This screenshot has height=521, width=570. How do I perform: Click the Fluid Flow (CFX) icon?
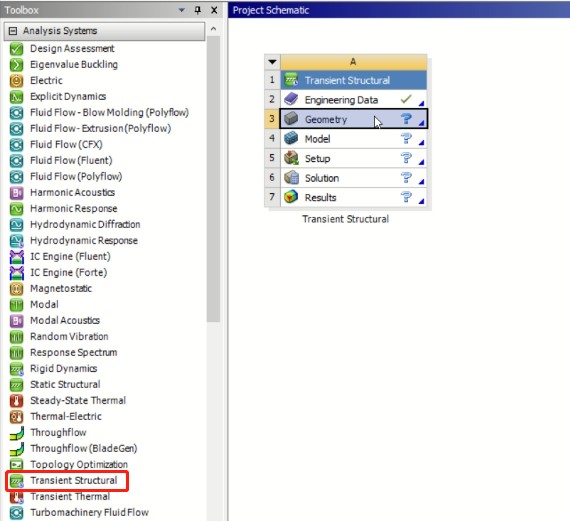16,145
